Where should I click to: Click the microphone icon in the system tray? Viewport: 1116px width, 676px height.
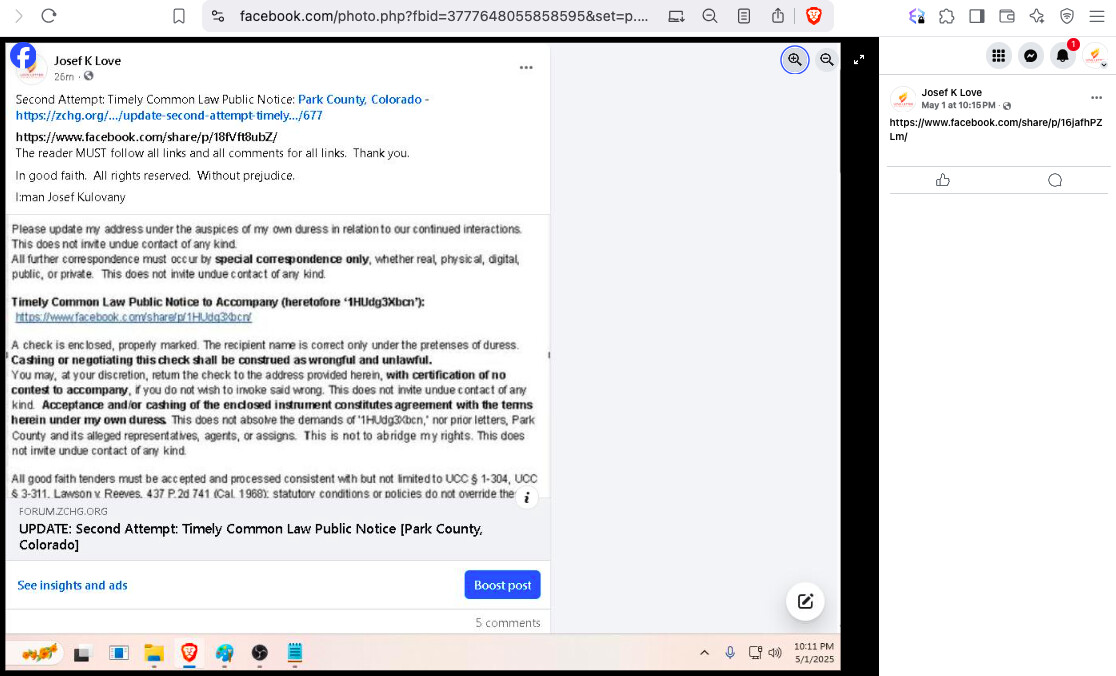tap(730, 653)
